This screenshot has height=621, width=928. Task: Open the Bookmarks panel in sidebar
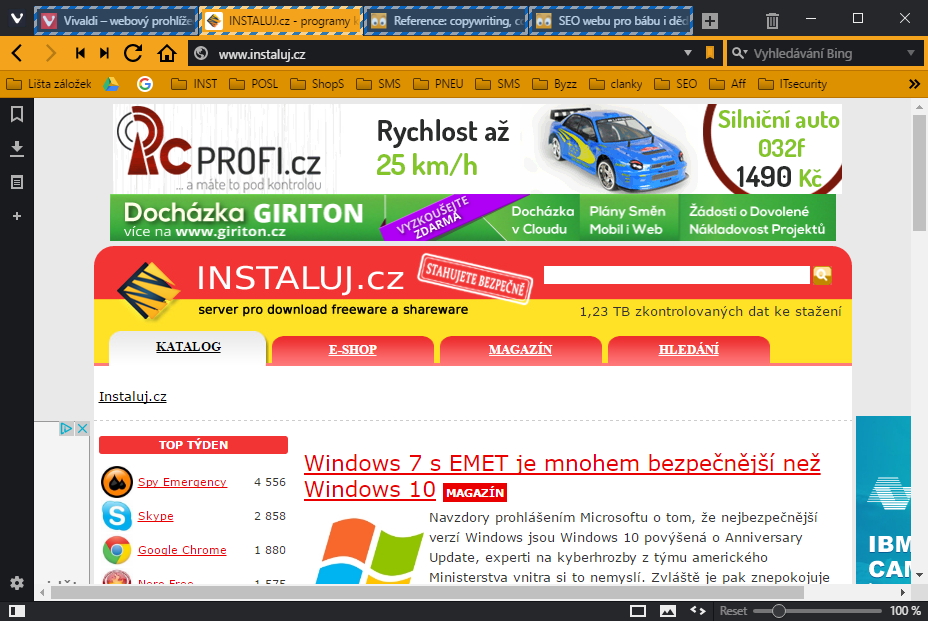coord(17,114)
